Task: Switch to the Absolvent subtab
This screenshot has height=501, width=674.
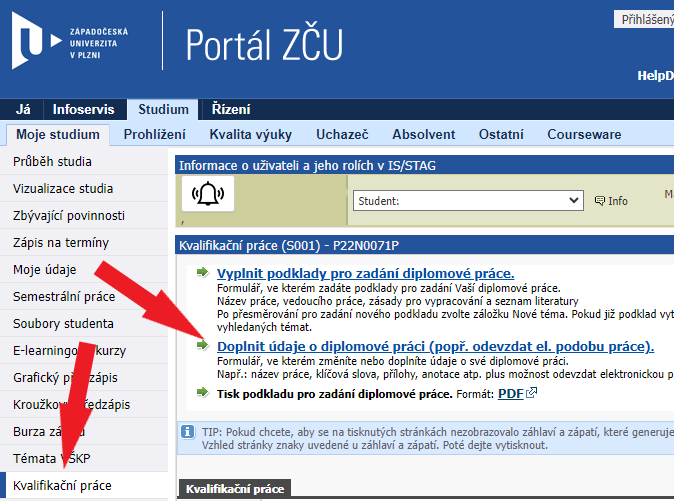Action: pyautogui.click(x=423, y=134)
